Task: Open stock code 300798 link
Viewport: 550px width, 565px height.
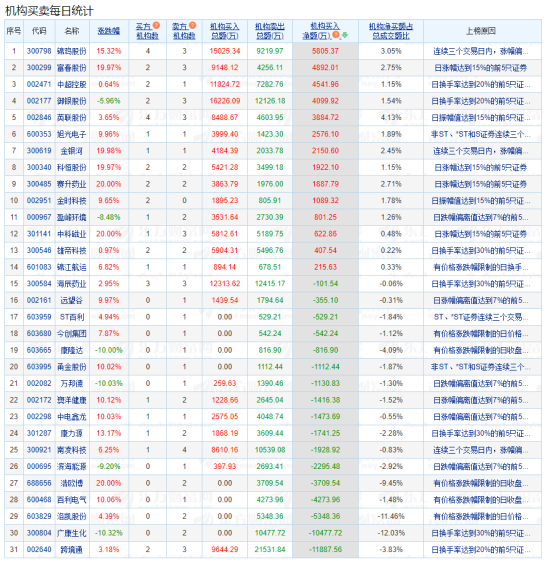Action: coord(39,51)
